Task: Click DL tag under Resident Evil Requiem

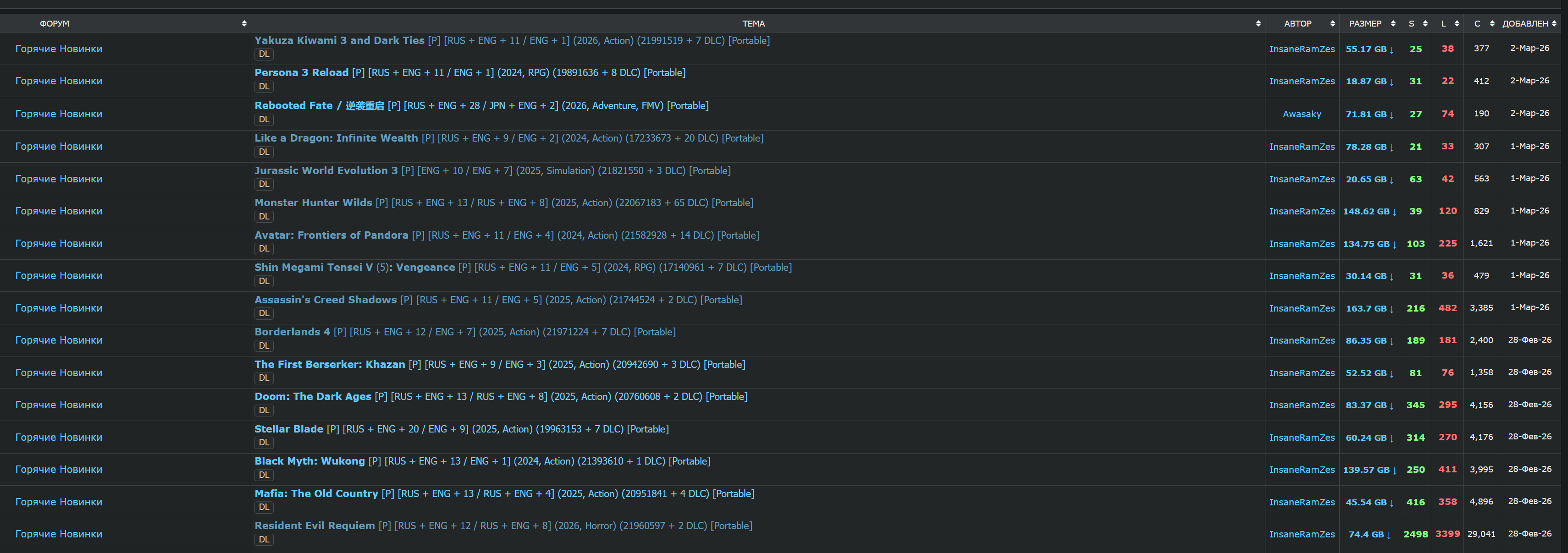Action: (x=264, y=540)
